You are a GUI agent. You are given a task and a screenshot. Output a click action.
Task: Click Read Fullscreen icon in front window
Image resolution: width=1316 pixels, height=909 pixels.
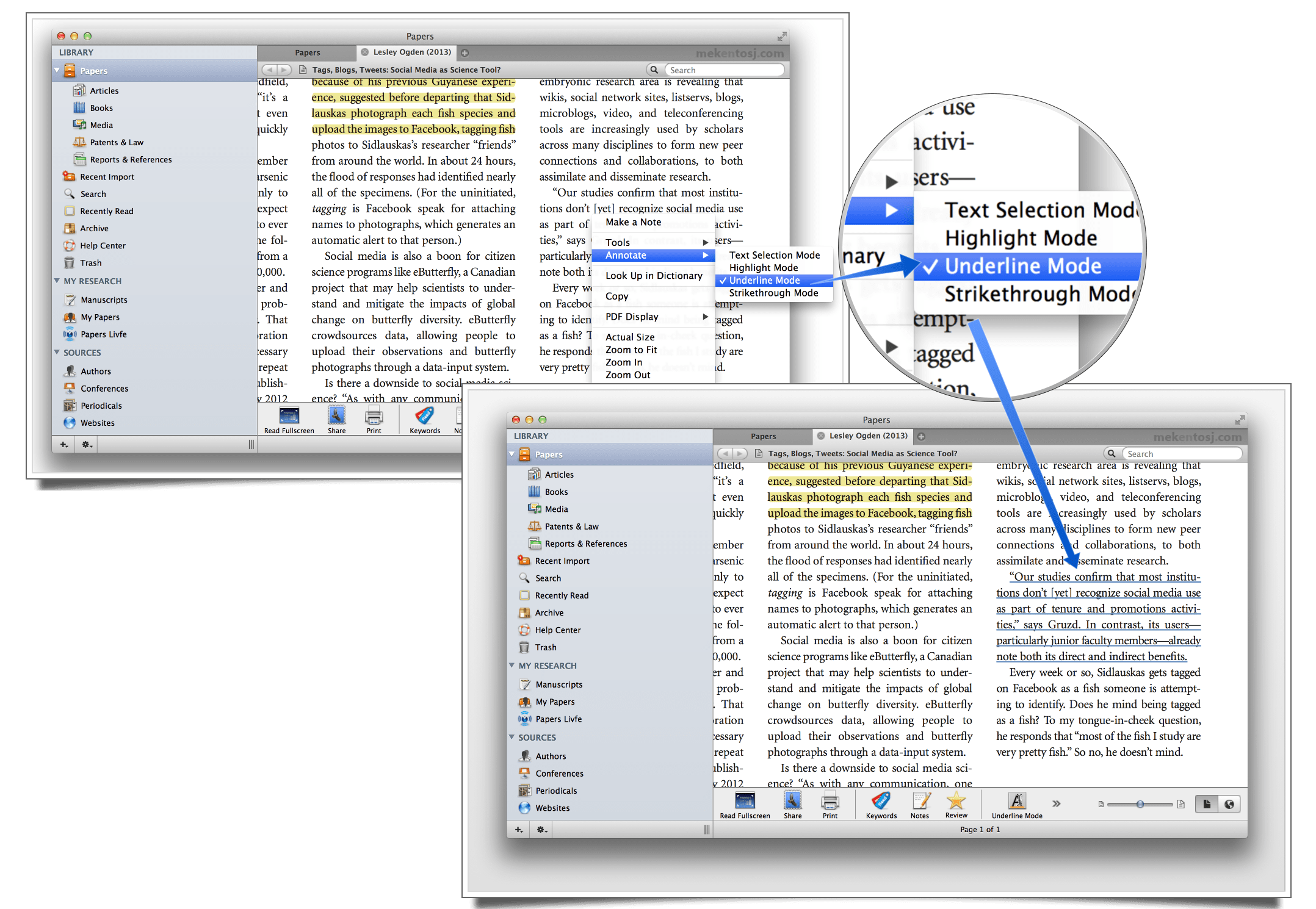[745, 800]
